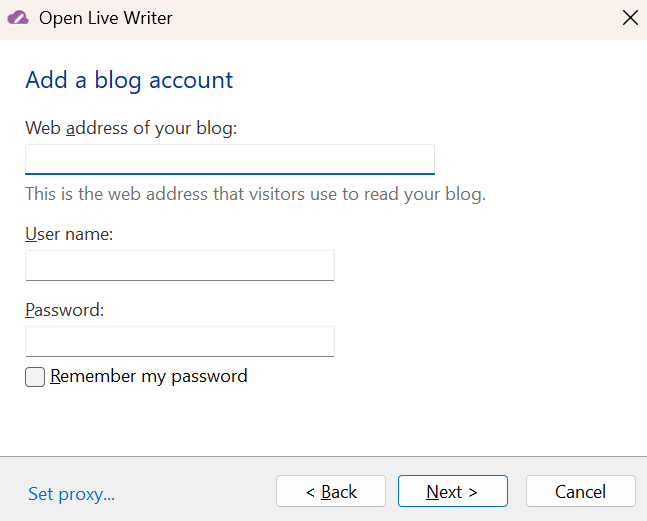Enable the Remember my password checkbox
Screen dimensions: 647x521
[35, 377]
